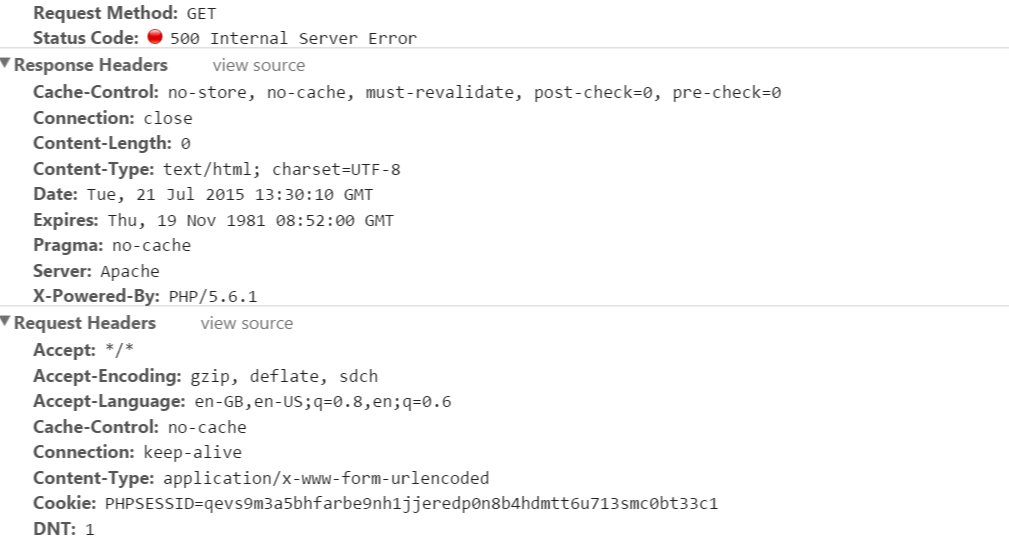This screenshot has height=547, width=1009.
Task: Click the application/x-www-form-urlencoded Content-Type value
Action: coord(326,478)
